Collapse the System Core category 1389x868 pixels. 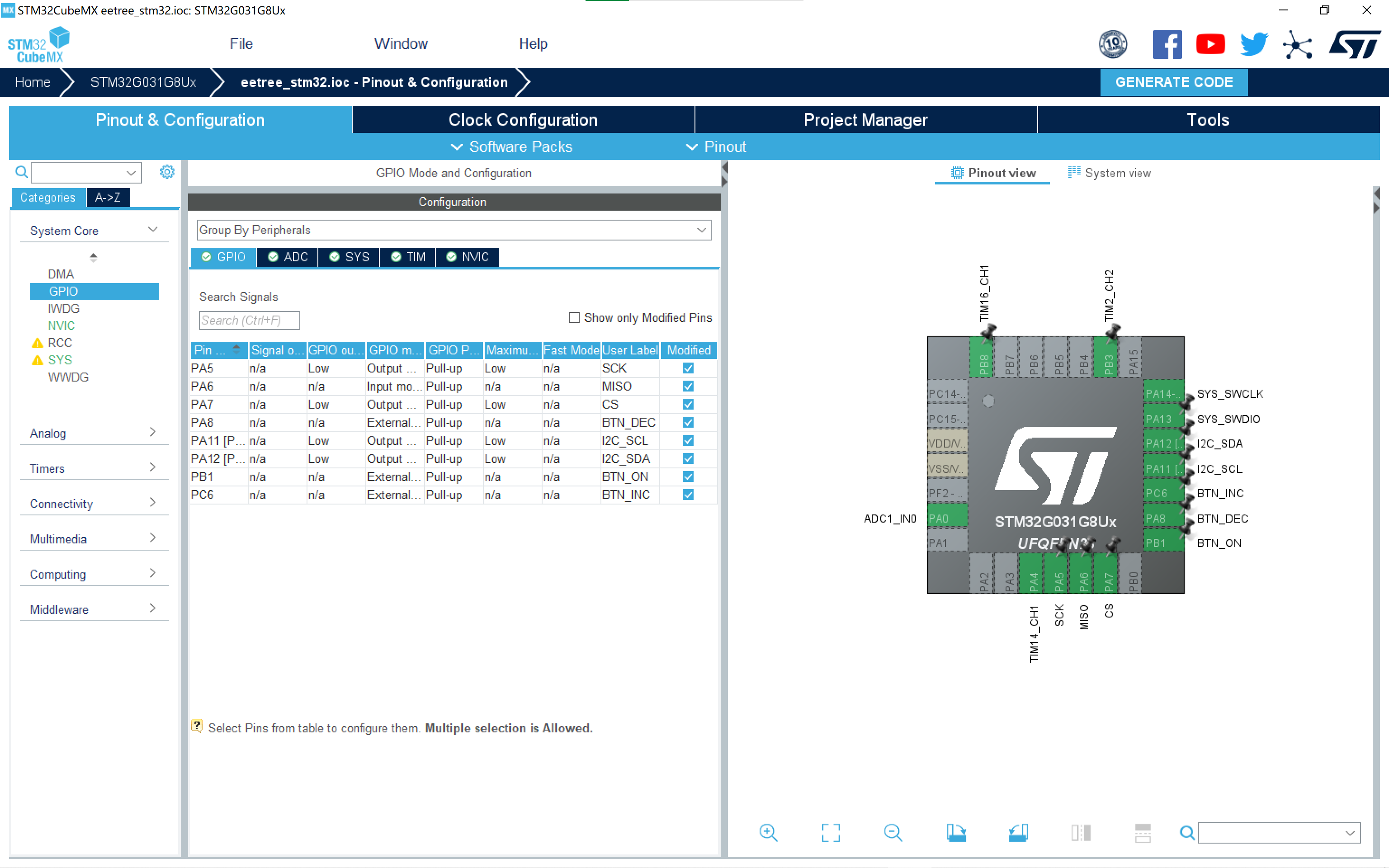[x=94, y=230]
